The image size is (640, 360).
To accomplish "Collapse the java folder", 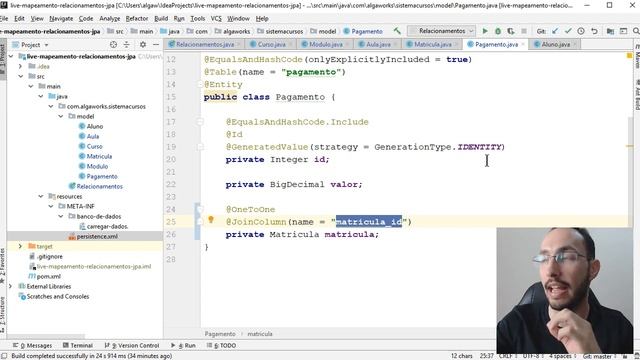I will pyautogui.click(x=40, y=96).
